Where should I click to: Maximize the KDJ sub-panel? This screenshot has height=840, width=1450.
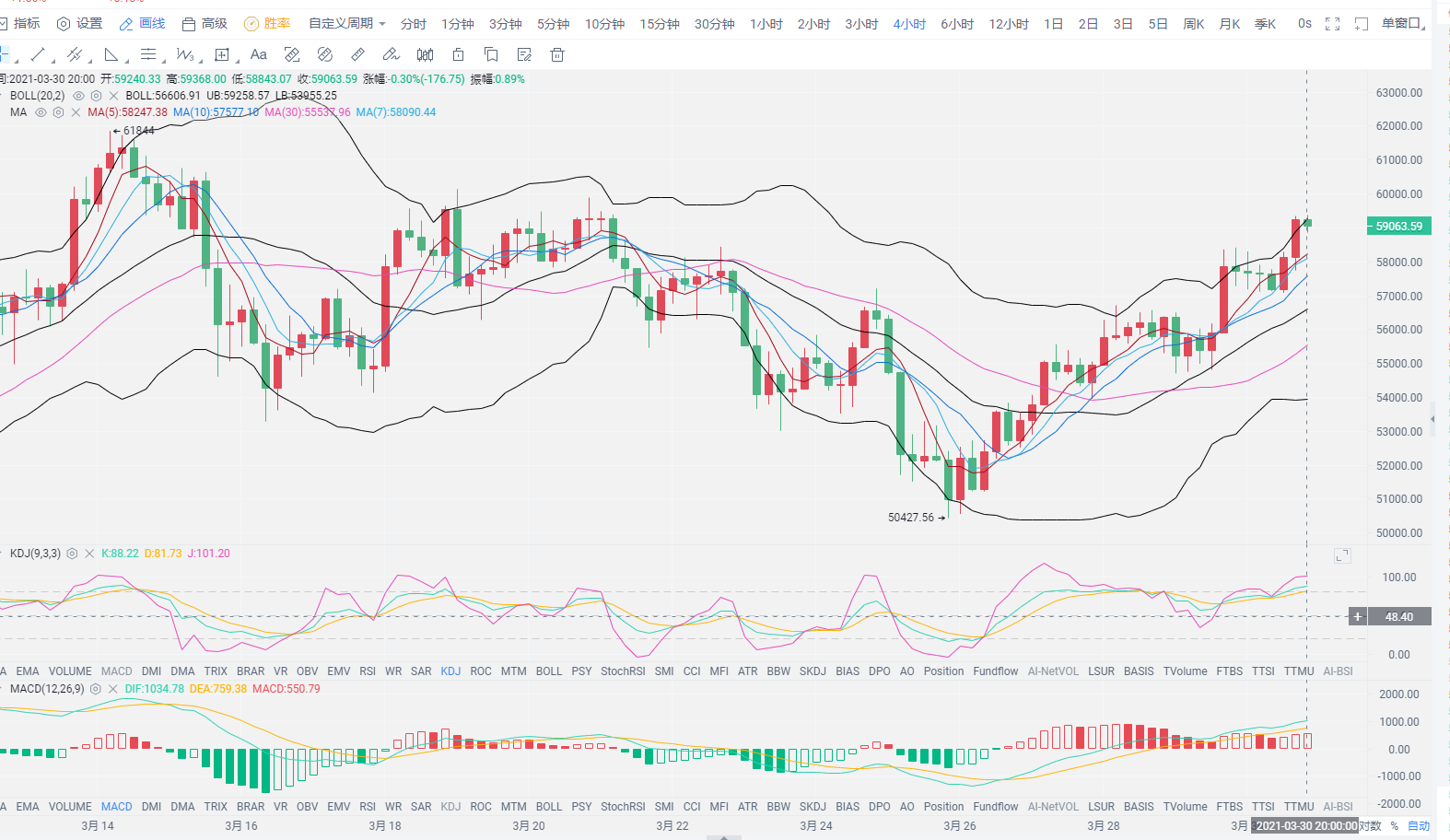(x=1342, y=555)
